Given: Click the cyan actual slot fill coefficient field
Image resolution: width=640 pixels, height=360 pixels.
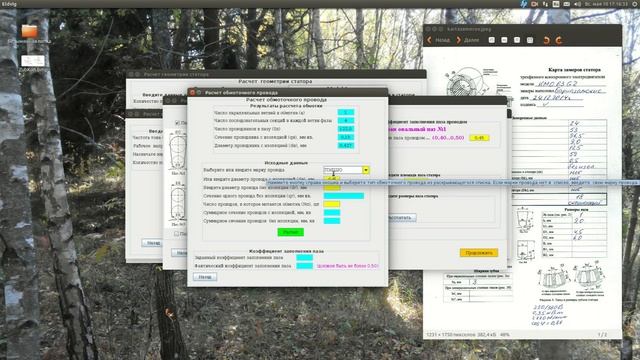Looking at the screenshot, I should click(x=304, y=266).
